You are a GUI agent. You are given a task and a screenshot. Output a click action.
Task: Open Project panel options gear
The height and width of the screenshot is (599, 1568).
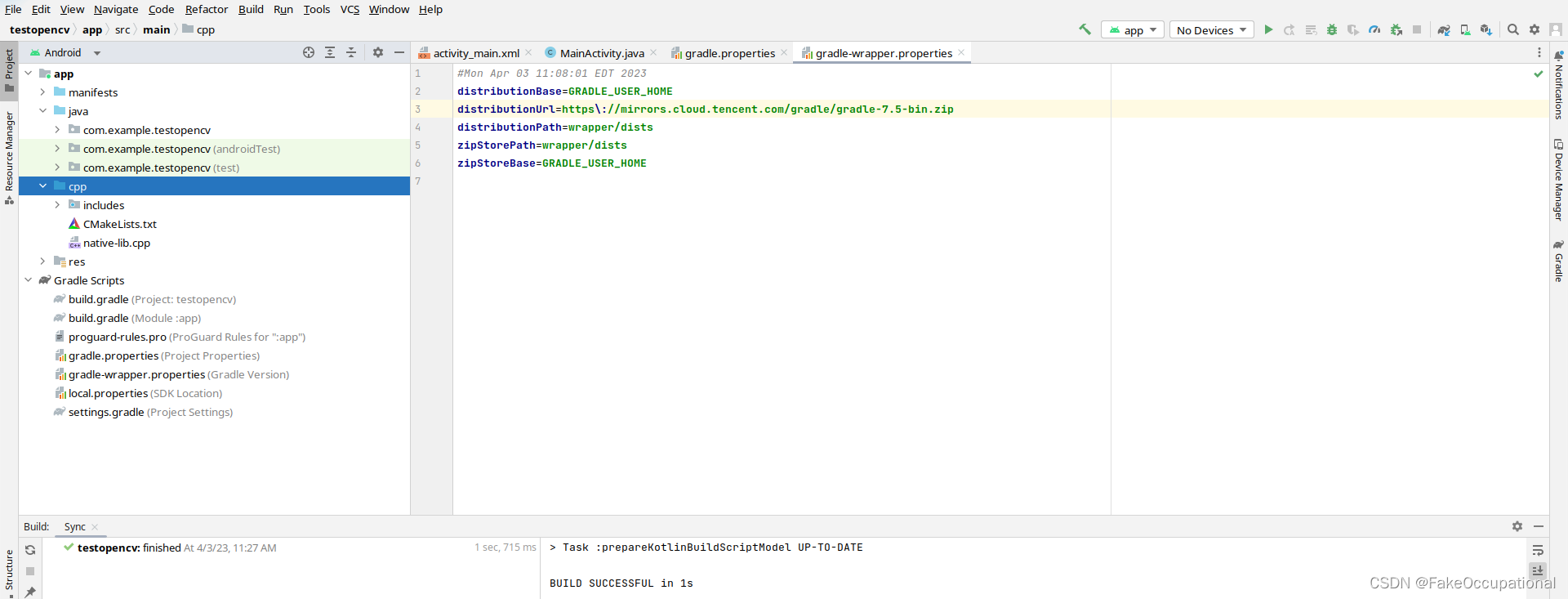click(378, 52)
